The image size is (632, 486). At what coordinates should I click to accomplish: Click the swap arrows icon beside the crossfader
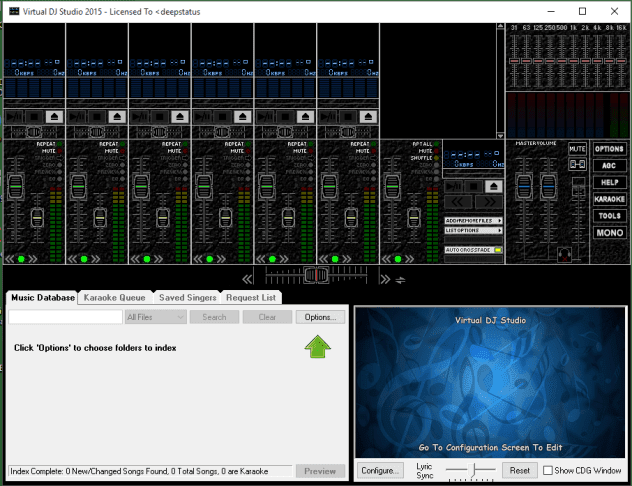[400, 280]
